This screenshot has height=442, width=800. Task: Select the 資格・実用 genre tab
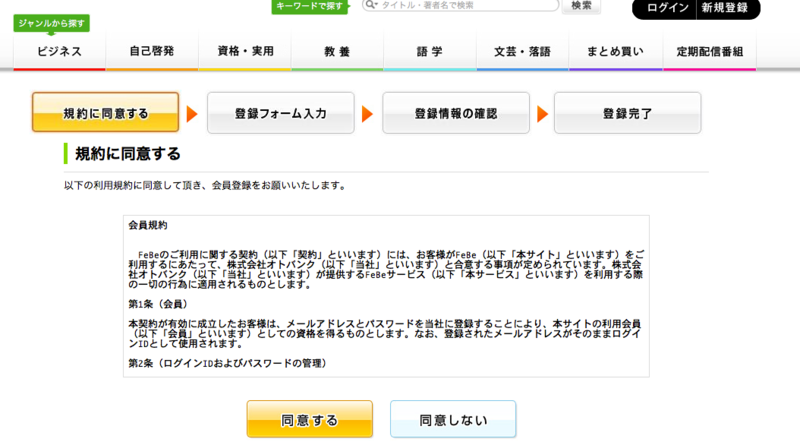coord(245,52)
